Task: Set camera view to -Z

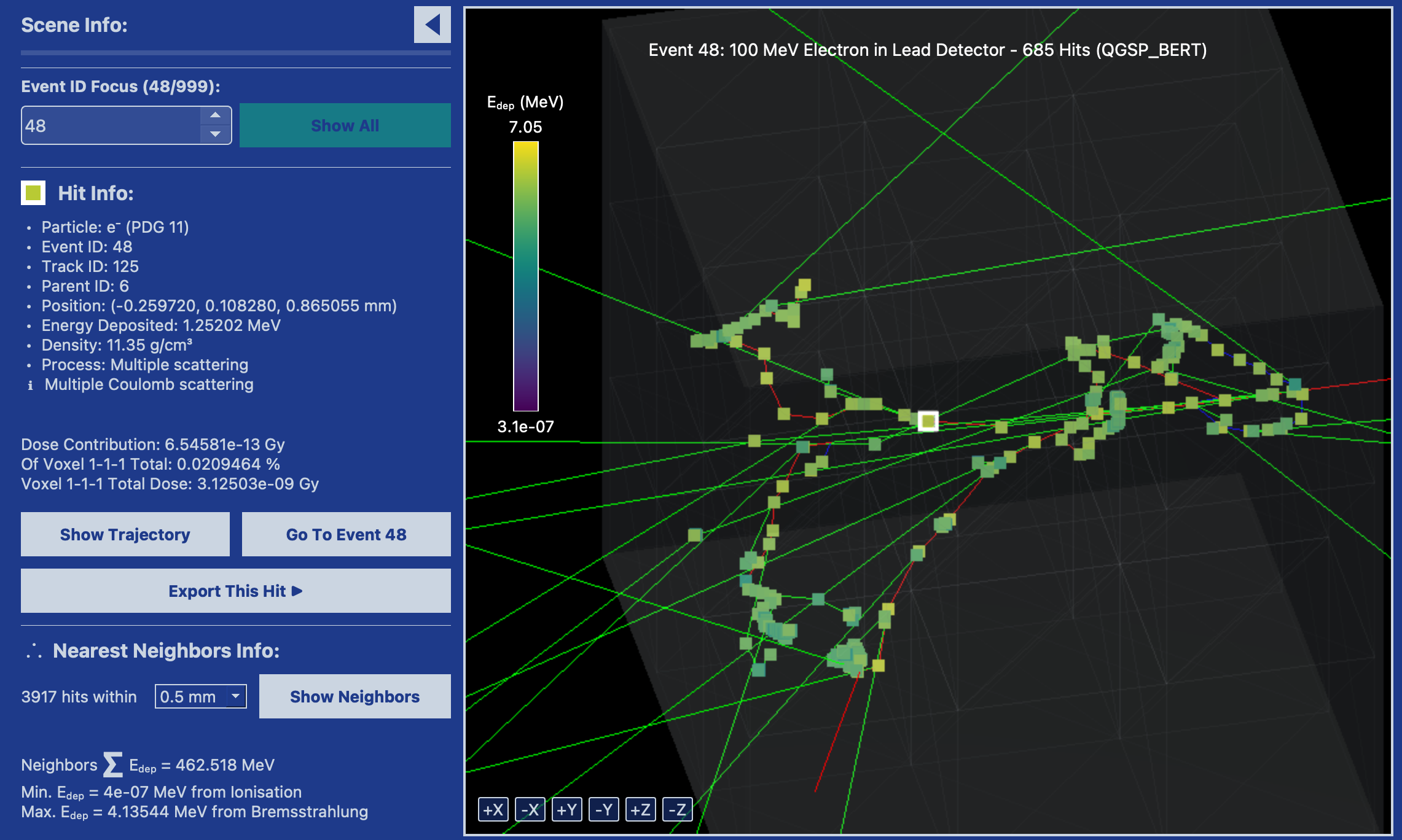Action: (678, 809)
